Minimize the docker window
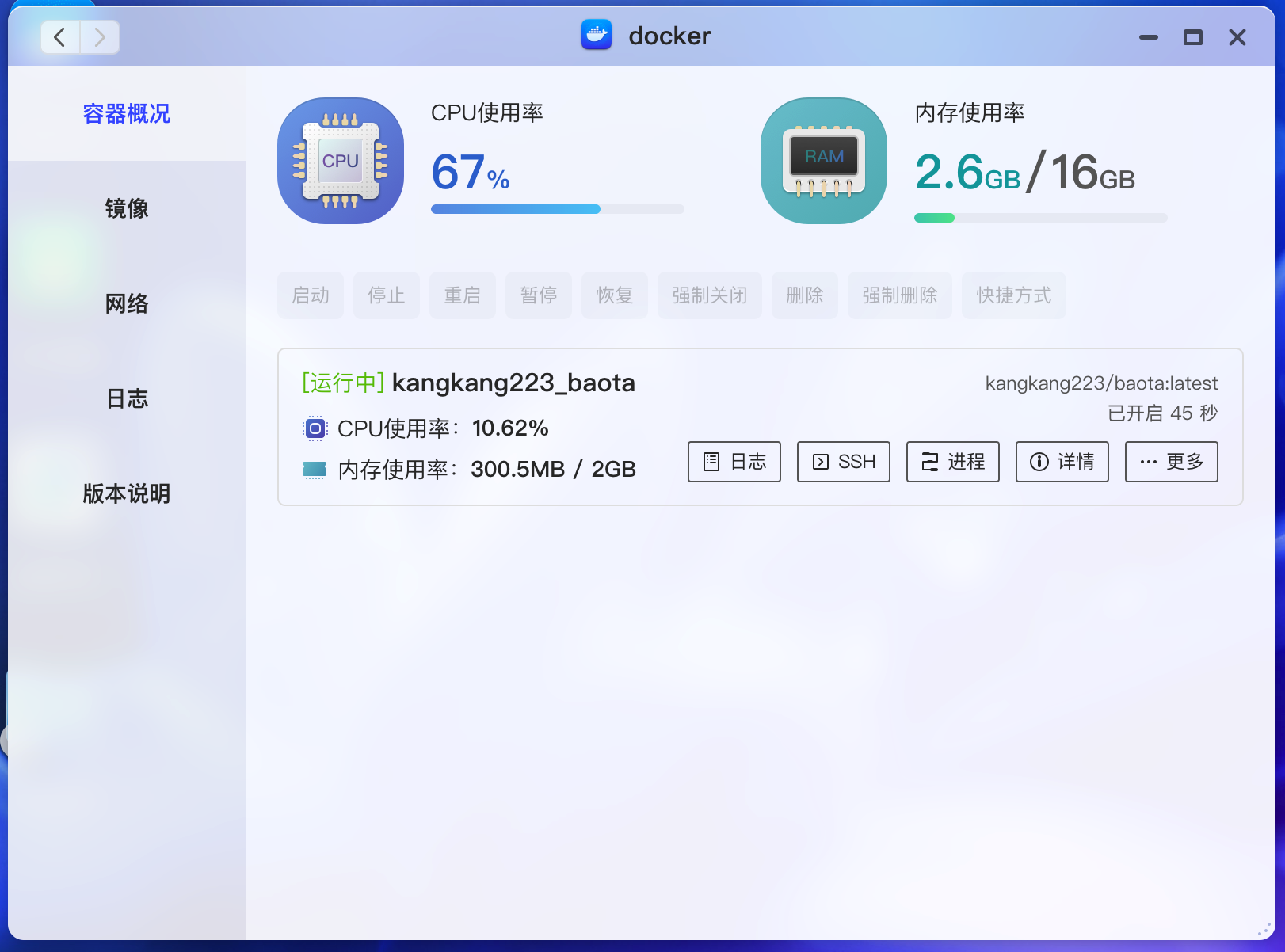The height and width of the screenshot is (952, 1285). tap(1149, 37)
